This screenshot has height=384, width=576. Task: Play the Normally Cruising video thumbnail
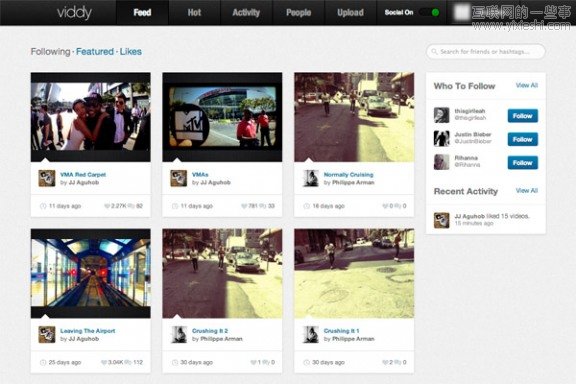tap(354, 117)
